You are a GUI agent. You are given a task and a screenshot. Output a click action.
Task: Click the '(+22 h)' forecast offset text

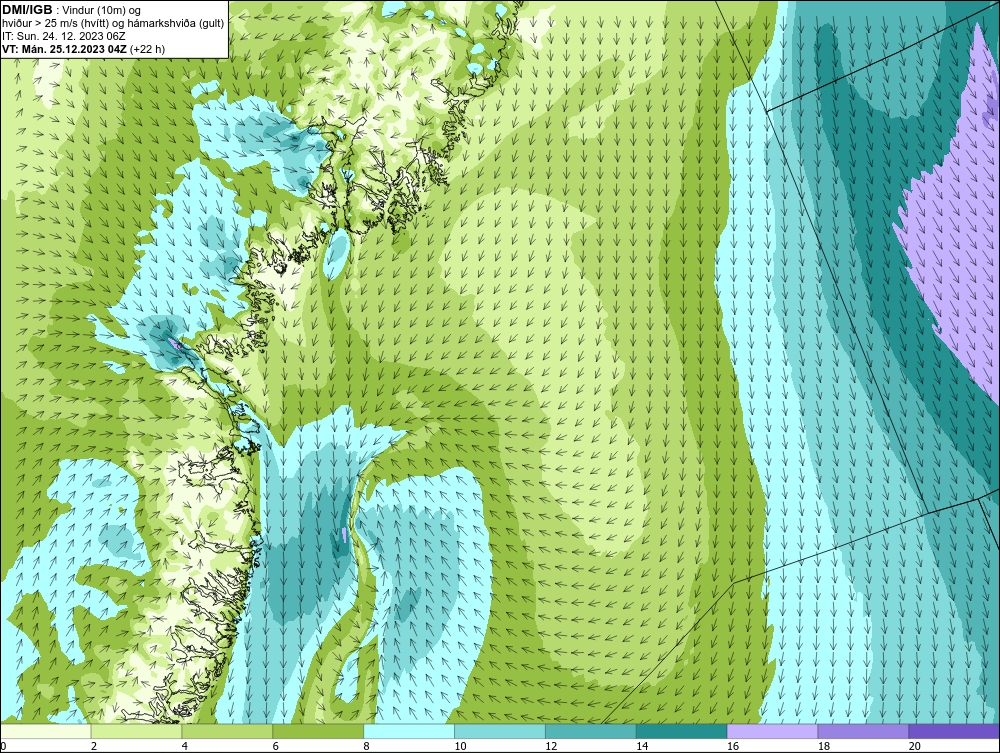tap(147, 49)
